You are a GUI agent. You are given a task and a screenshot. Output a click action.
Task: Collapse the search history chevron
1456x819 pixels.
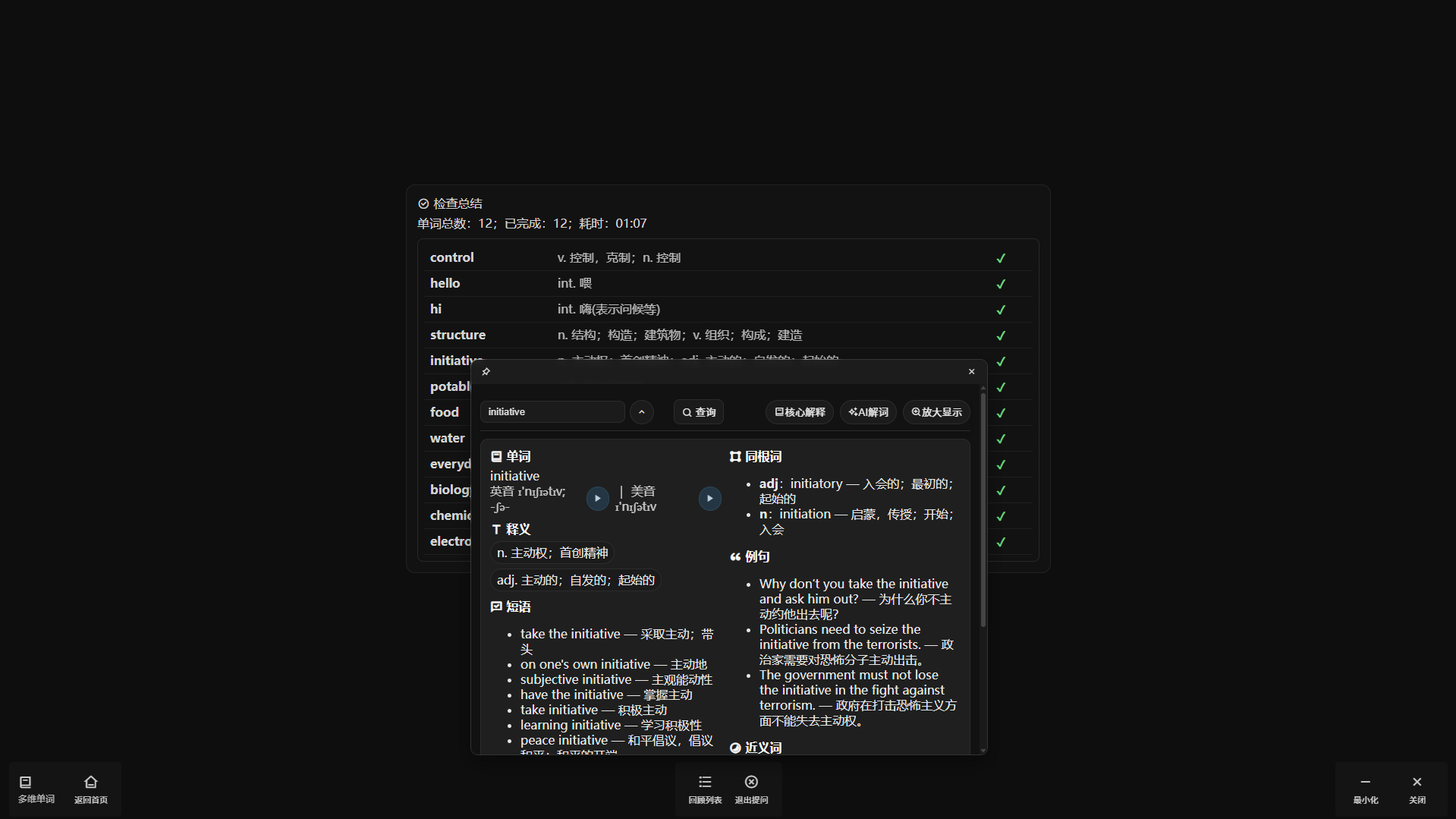point(641,412)
